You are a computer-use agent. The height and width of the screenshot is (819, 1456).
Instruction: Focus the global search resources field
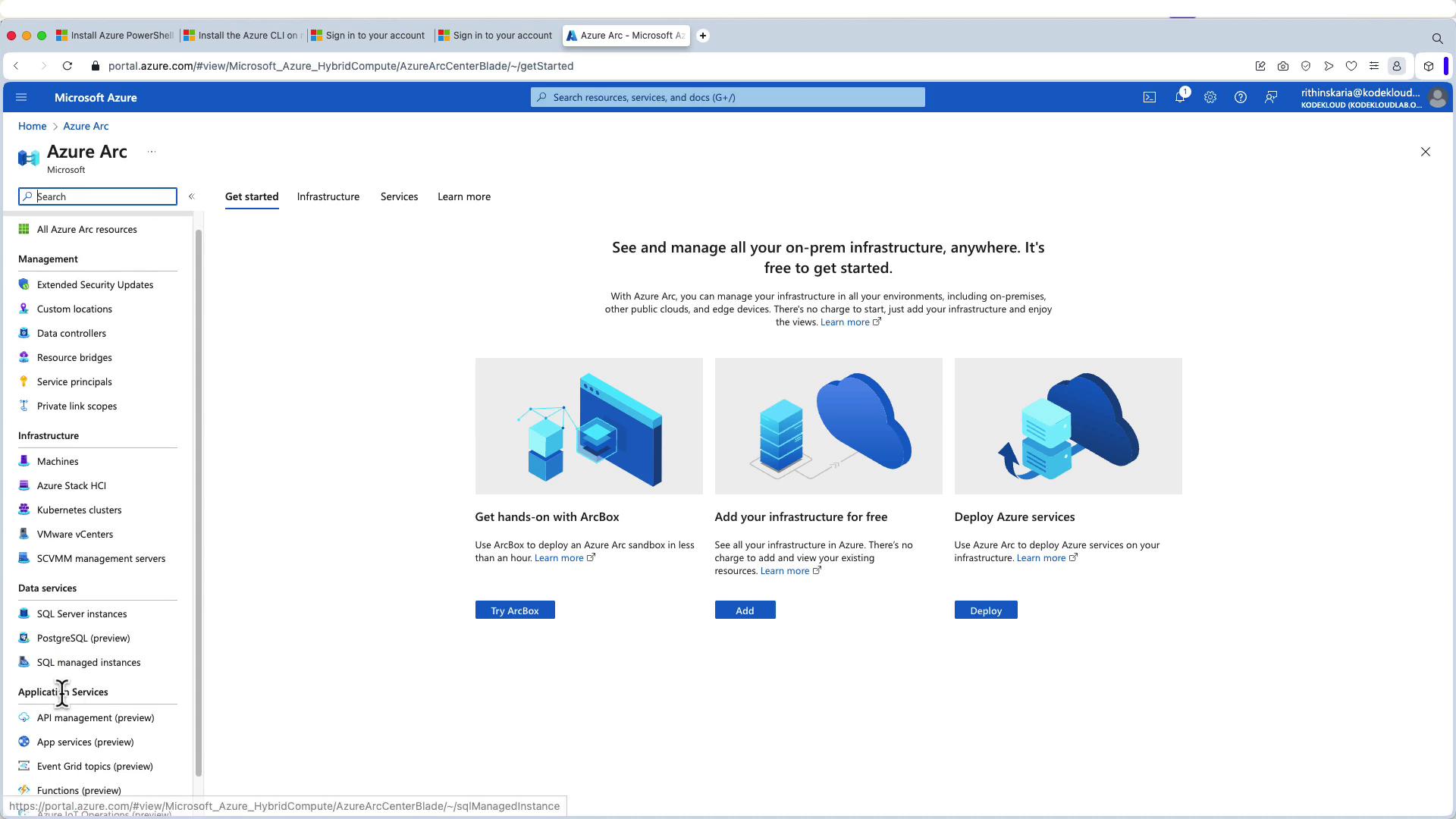tap(728, 97)
